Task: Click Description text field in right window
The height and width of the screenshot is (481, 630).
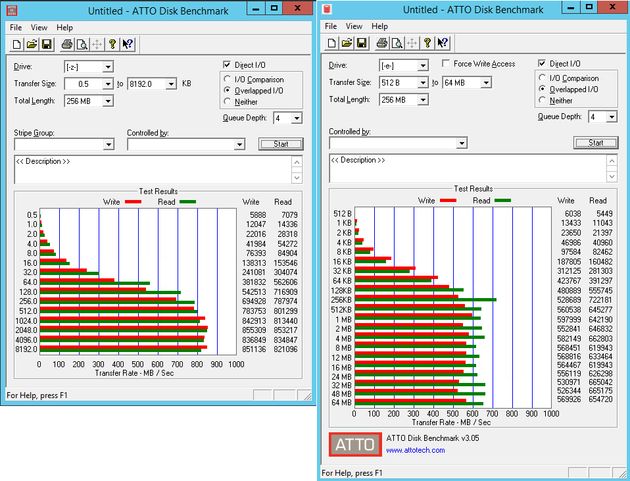Action: (468, 168)
